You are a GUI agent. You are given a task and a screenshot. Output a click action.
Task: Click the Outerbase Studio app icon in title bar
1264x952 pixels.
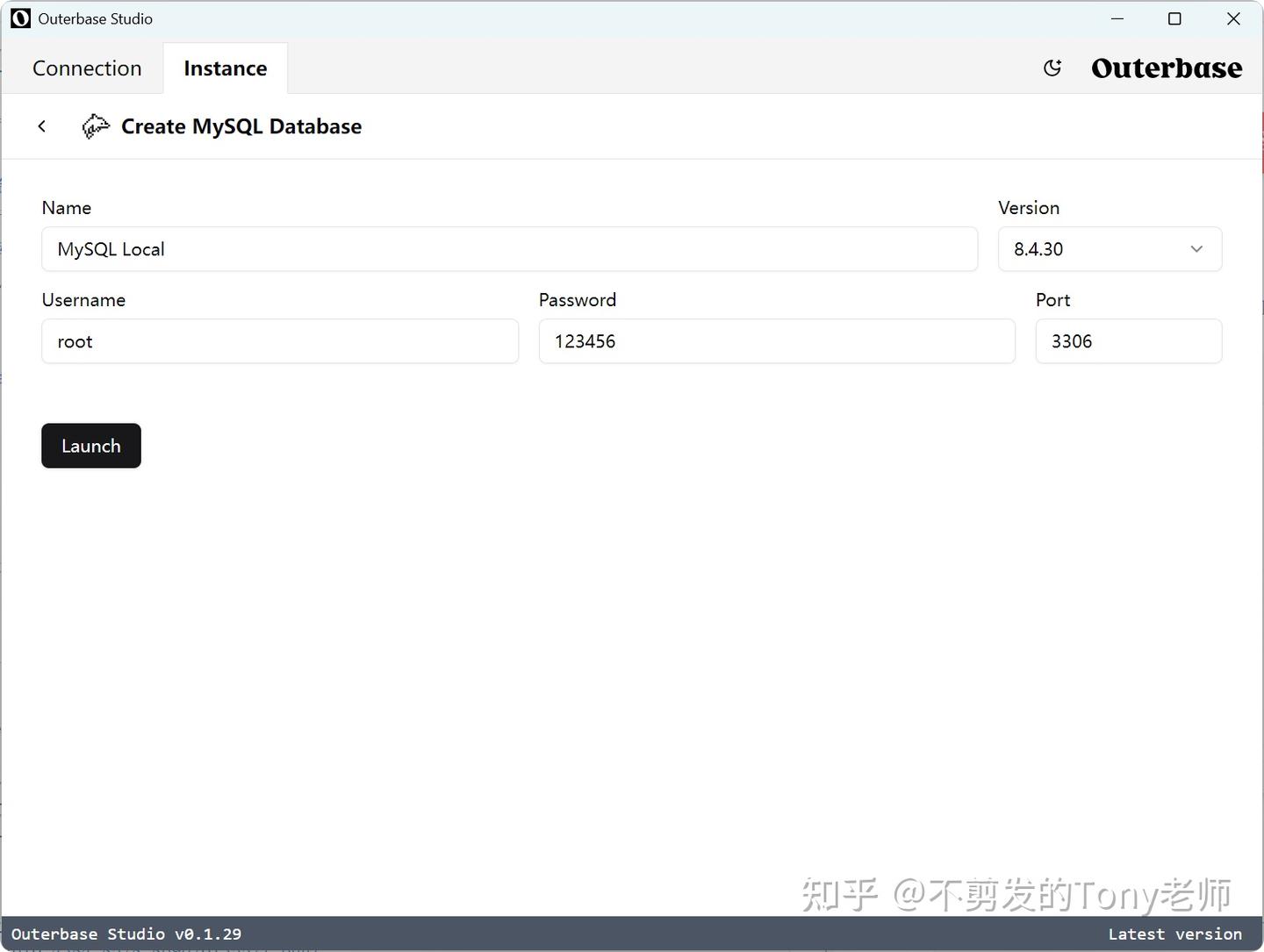(20, 18)
